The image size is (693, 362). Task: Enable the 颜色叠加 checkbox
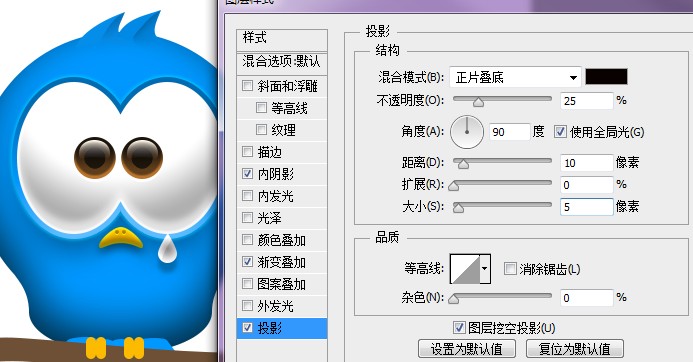[x=248, y=240]
